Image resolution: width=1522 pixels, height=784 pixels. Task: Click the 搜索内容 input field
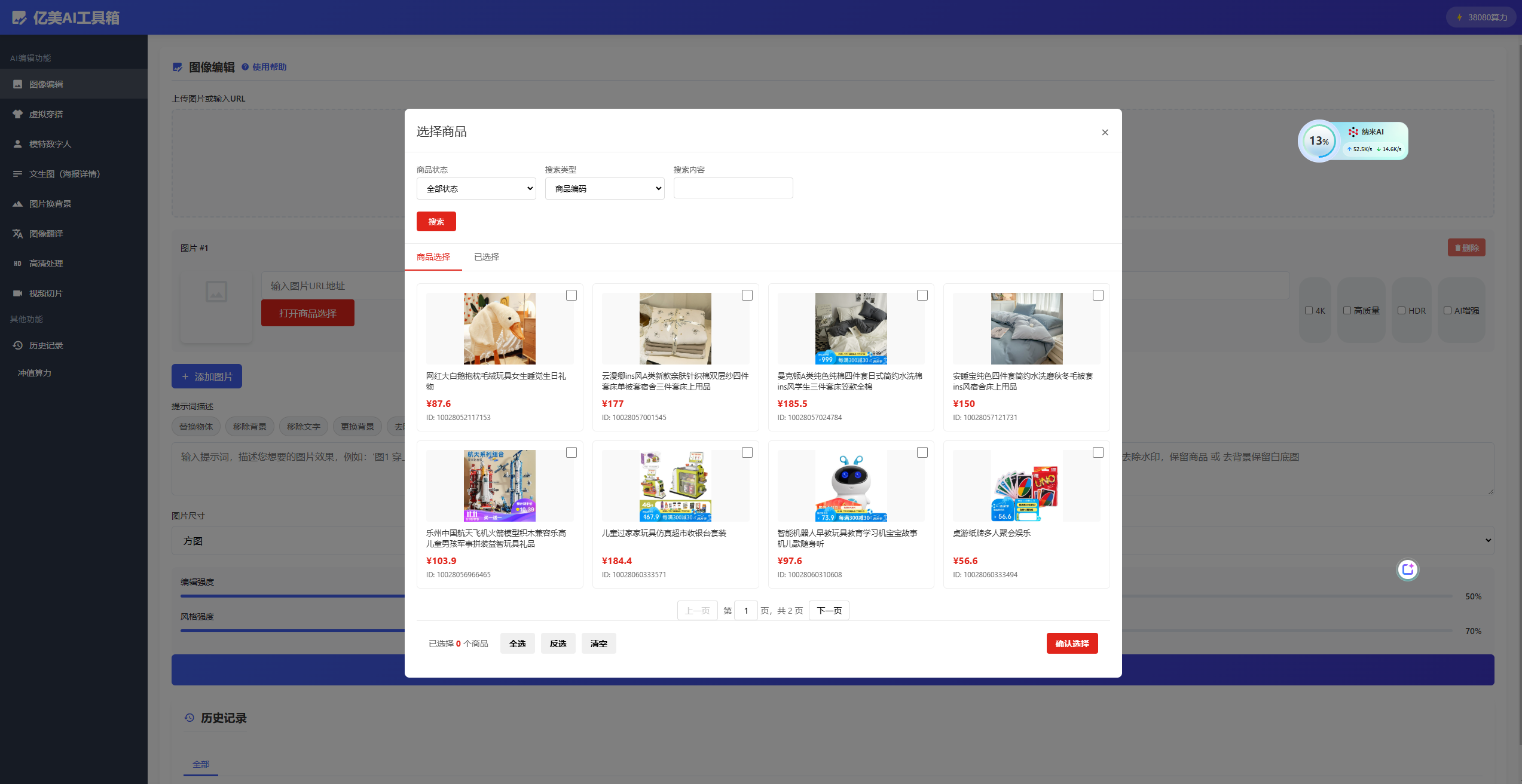pos(733,188)
